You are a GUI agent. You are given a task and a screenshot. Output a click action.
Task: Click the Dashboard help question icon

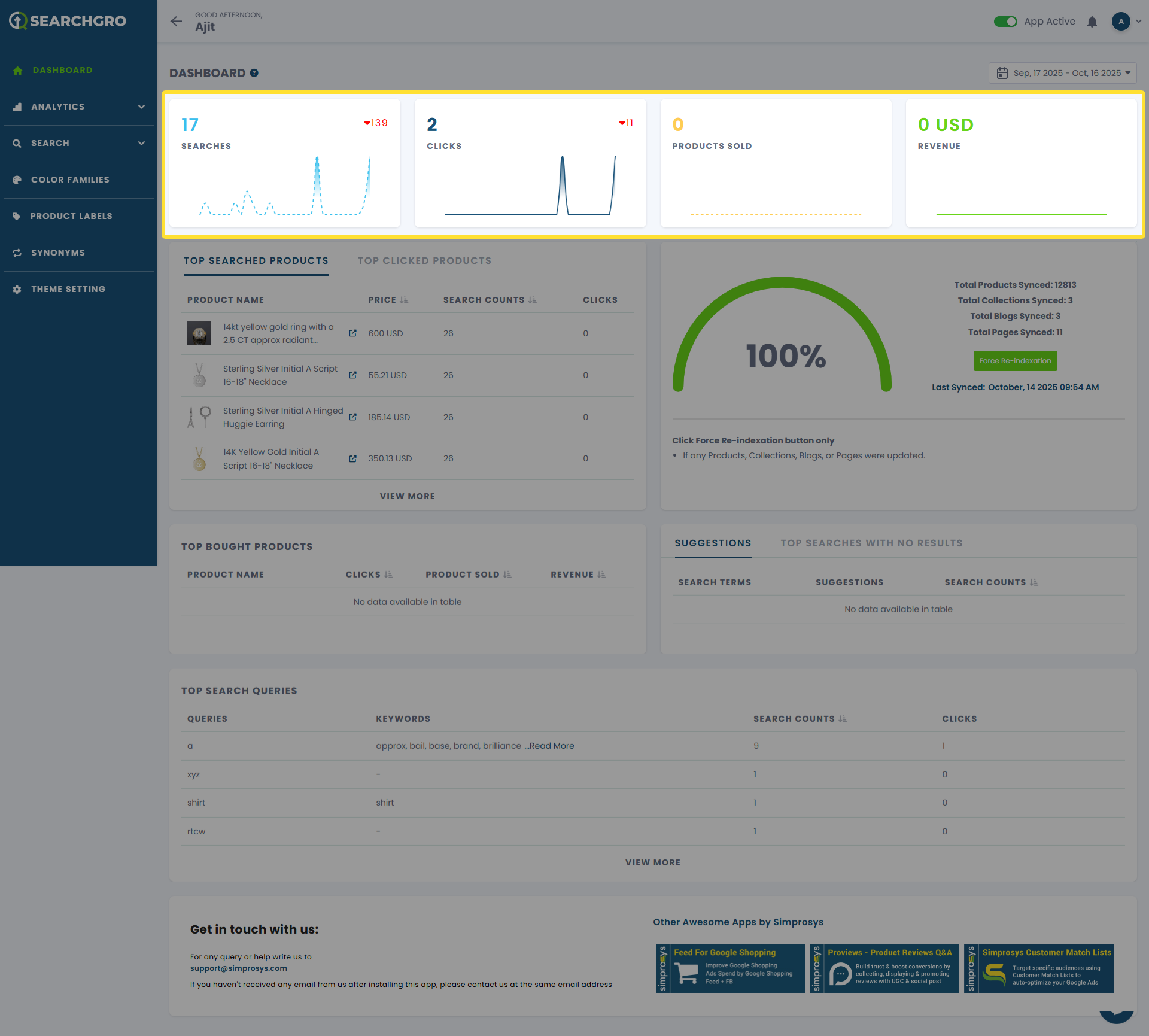(x=254, y=73)
